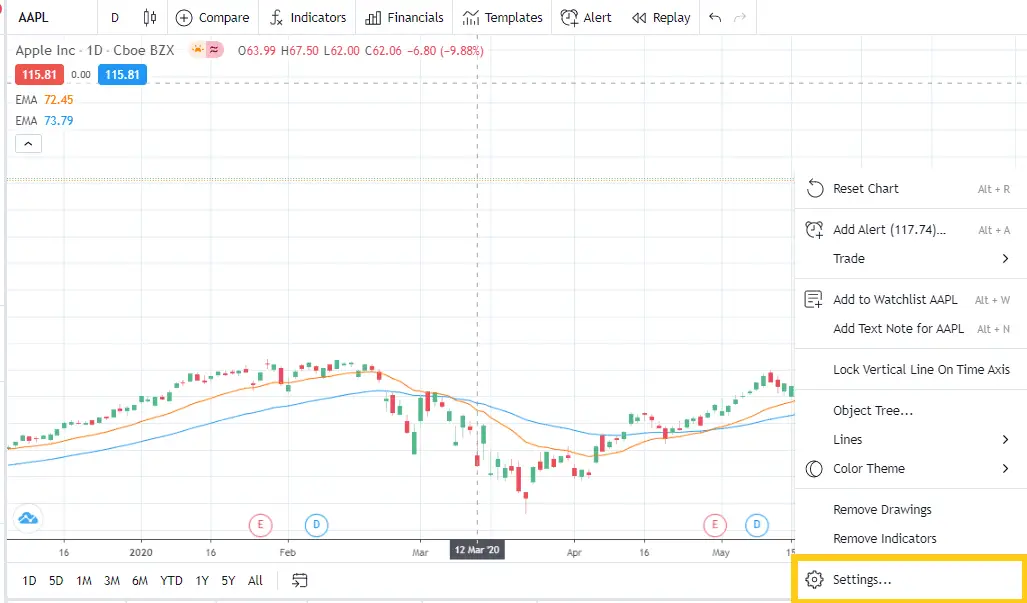The width and height of the screenshot is (1027, 603).
Task: Collapse the indicator legend with its chevron
Action: 27,142
